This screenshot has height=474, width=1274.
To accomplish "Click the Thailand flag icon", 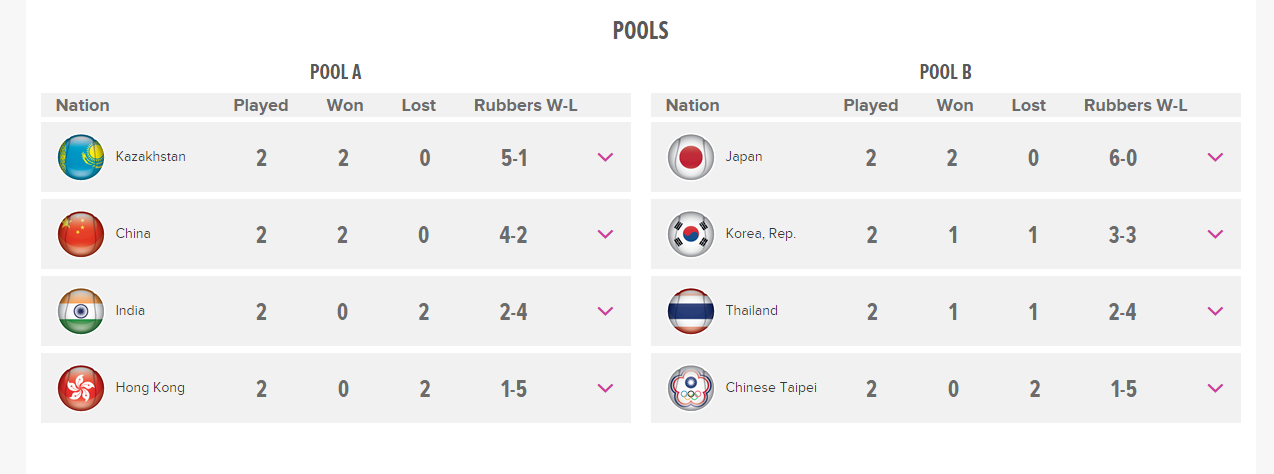I will [691, 311].
